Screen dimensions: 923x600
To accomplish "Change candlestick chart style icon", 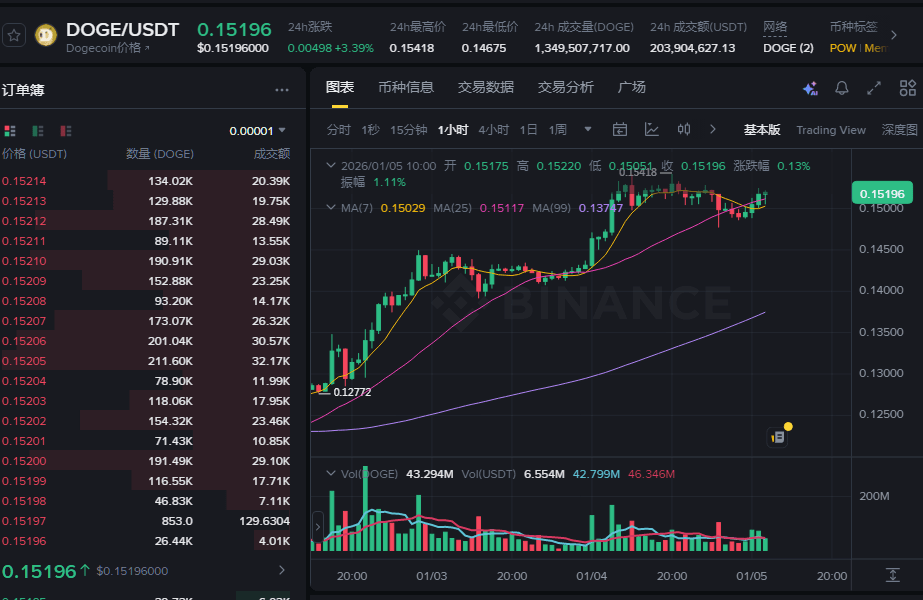I will 683,130.
